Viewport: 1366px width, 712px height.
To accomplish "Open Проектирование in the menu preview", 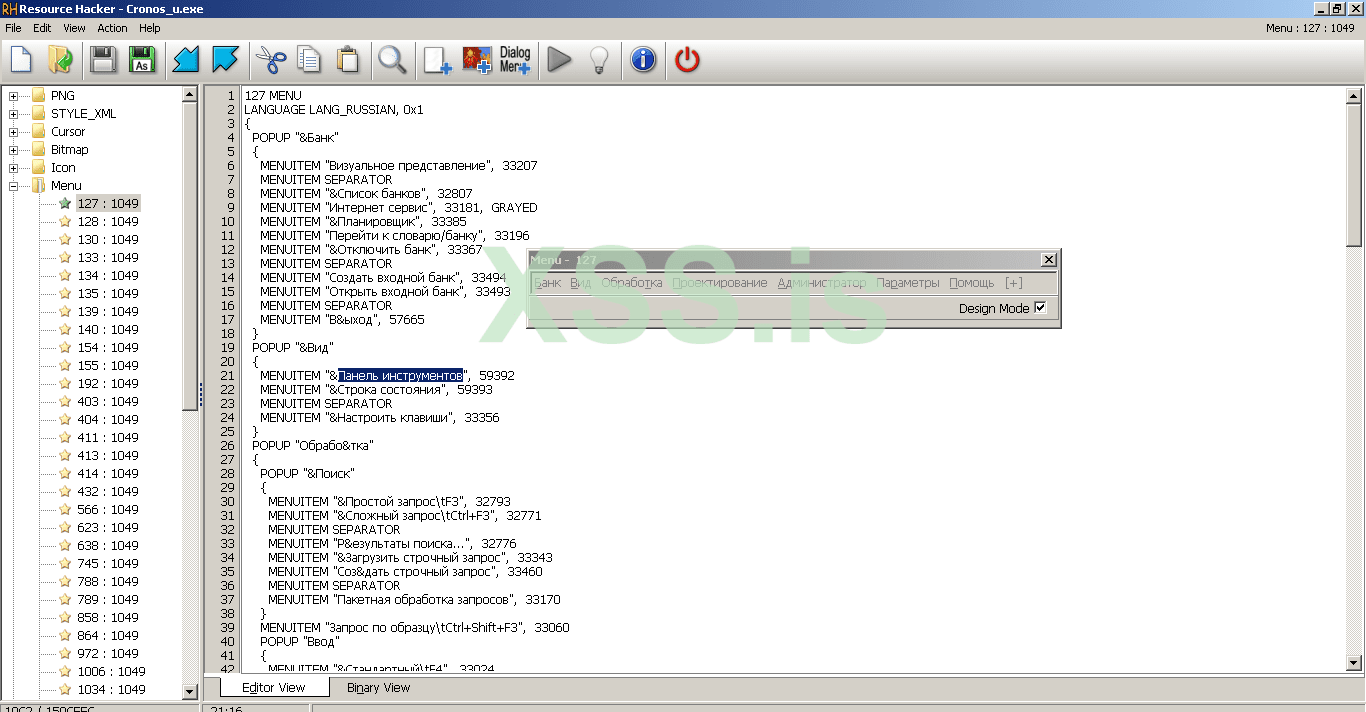I will coord(720,283).
